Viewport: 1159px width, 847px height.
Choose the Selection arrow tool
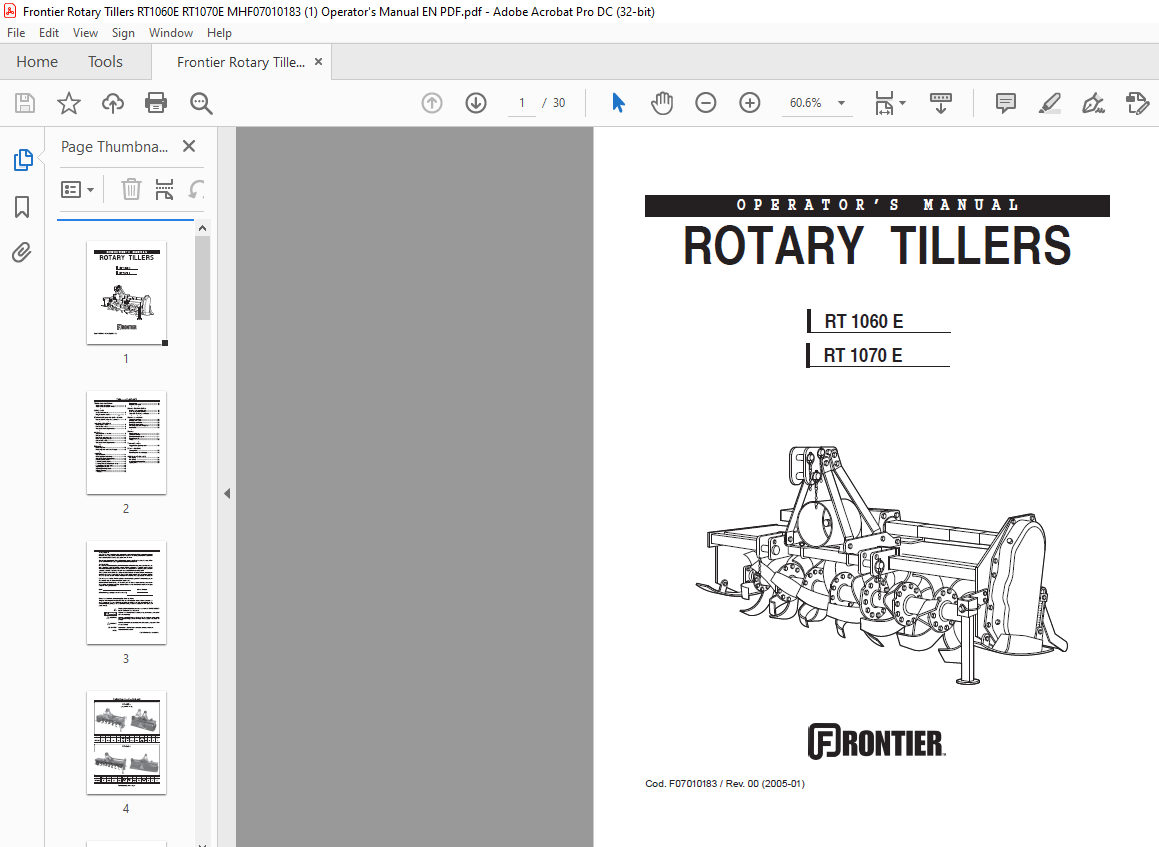click(x=618, y=103)
